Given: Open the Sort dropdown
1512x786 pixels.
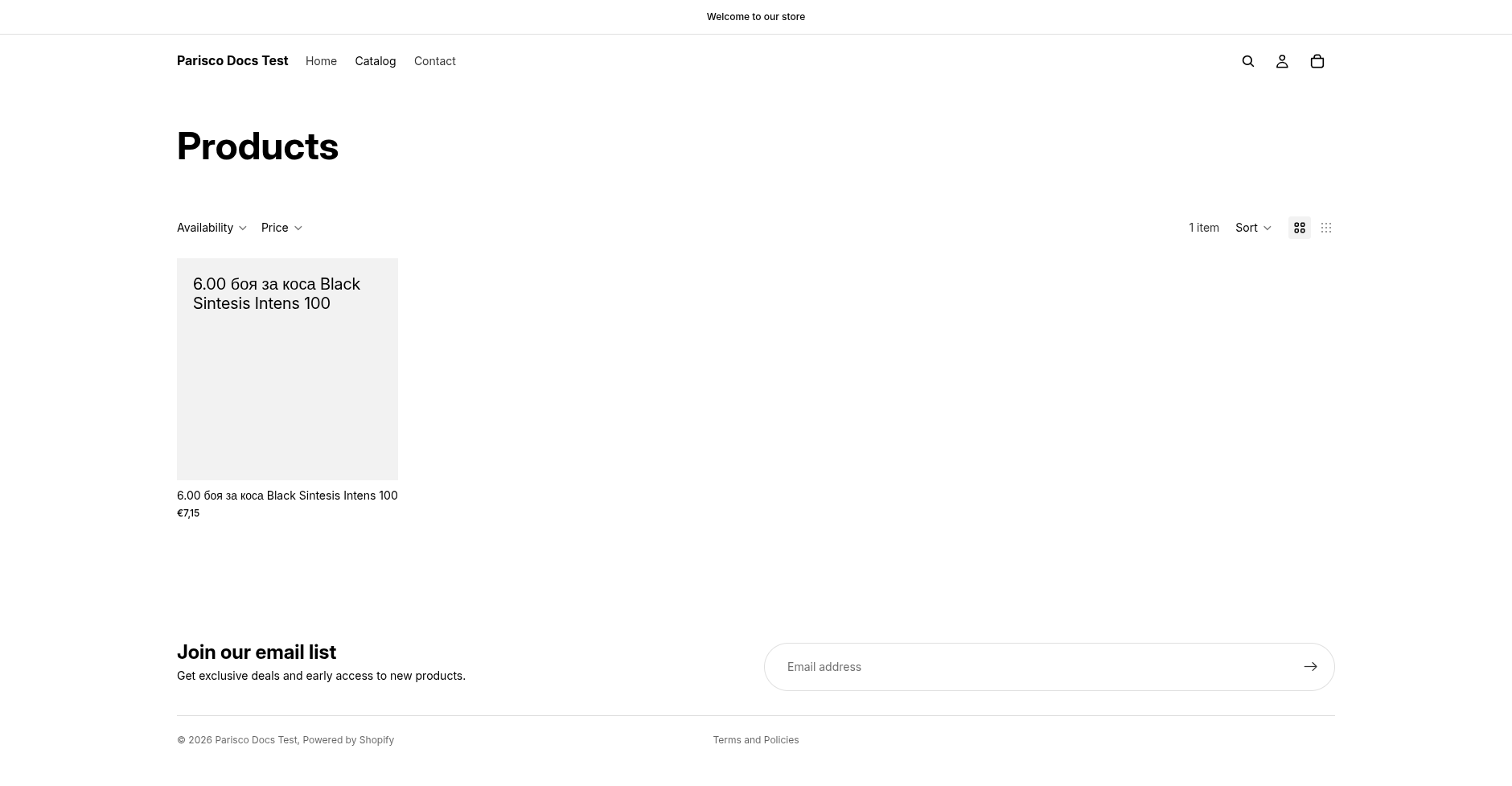Looking at the screenshot, I should 1253,228.
